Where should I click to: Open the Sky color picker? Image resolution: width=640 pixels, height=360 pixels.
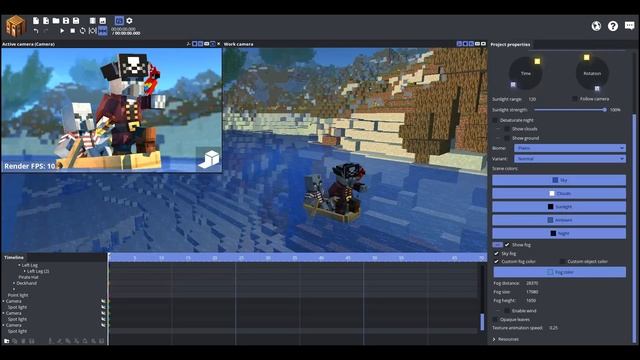pyautogui.click(x=559, y=180)
